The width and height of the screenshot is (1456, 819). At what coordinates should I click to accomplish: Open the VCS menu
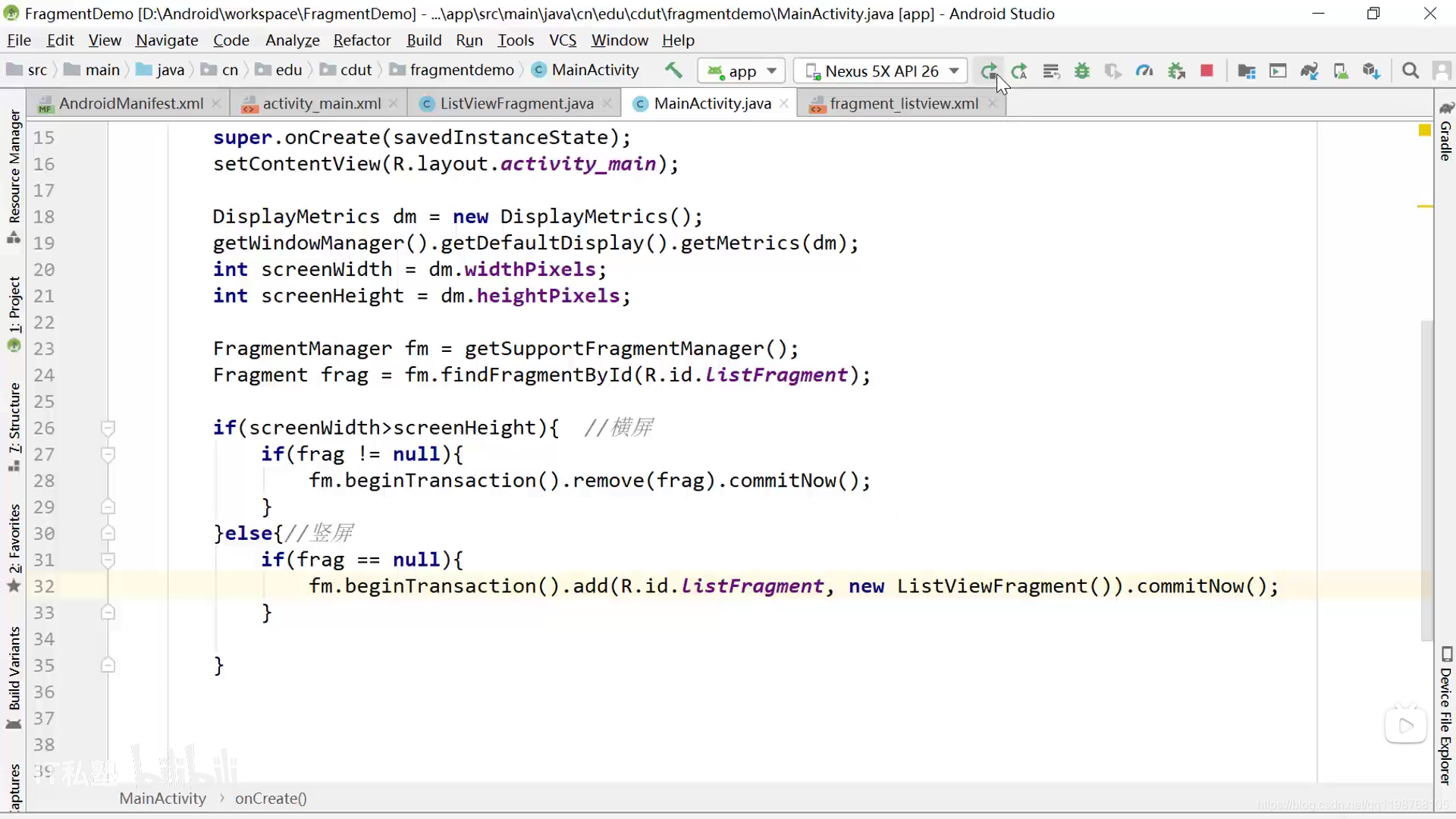point(563,40)
